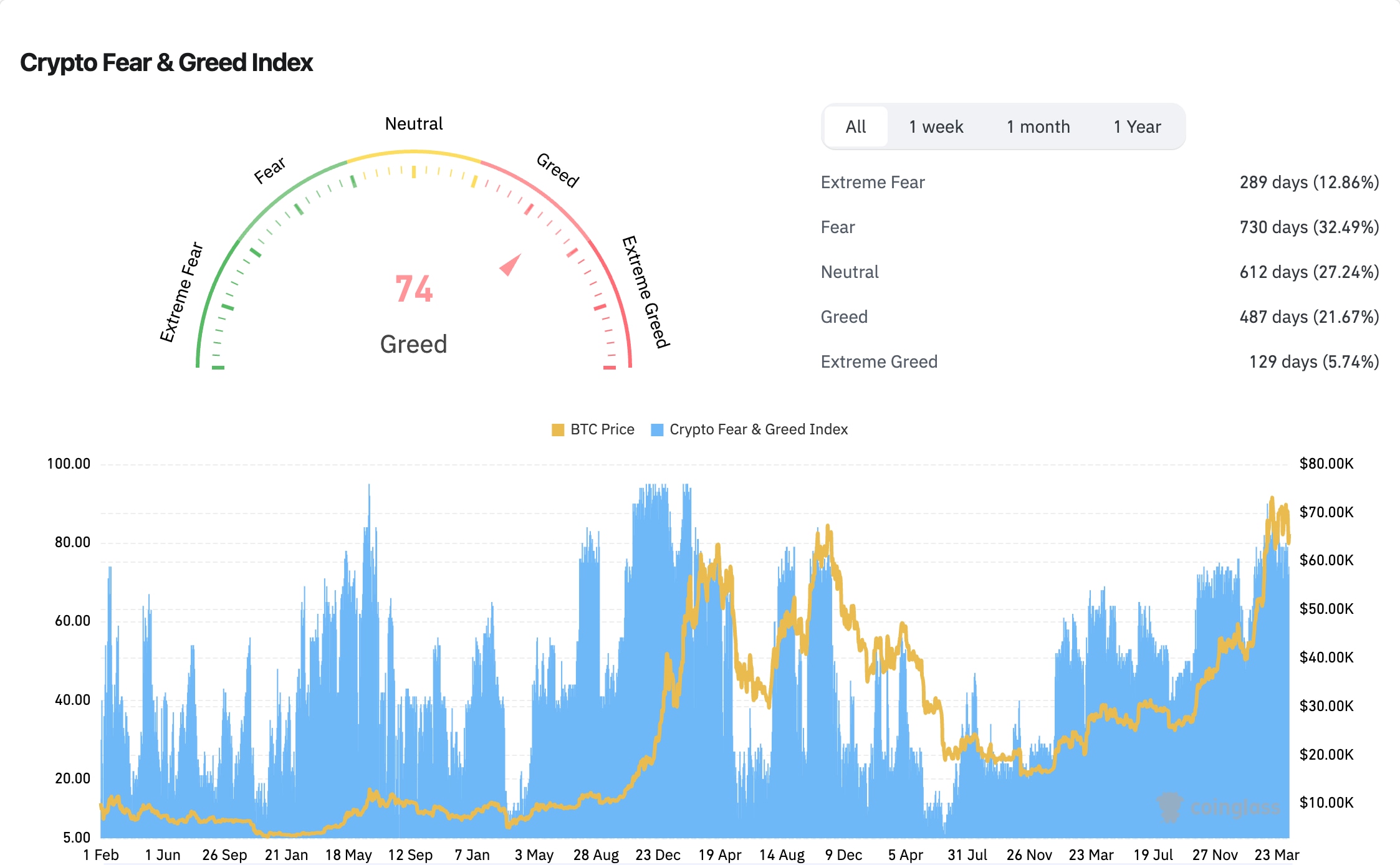Click the Extreme Greed gauge label
The width and height of the screenshot is (1400, 865).
click(x=646, y=292)
